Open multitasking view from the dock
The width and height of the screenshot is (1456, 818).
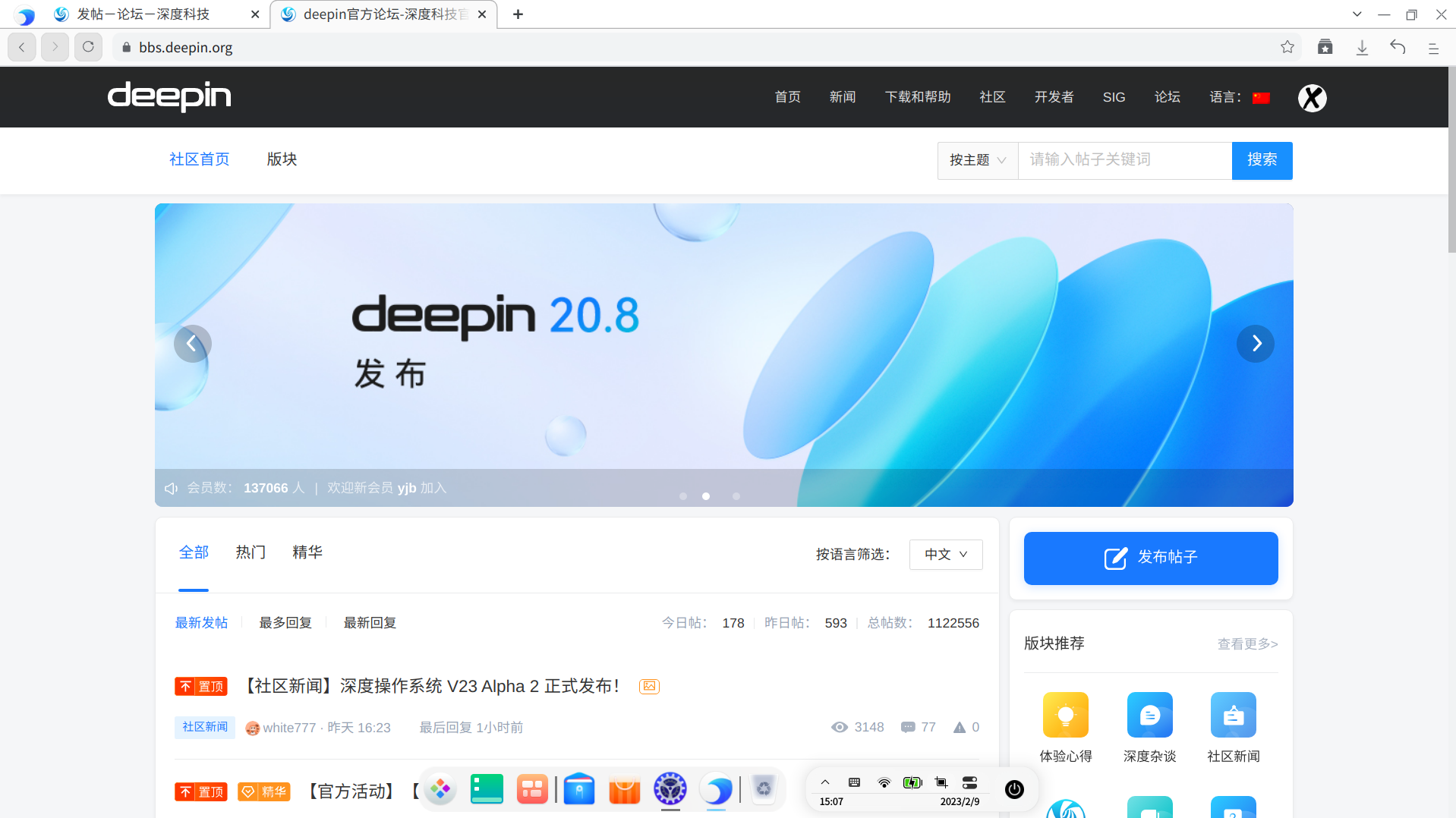point(532,789)
